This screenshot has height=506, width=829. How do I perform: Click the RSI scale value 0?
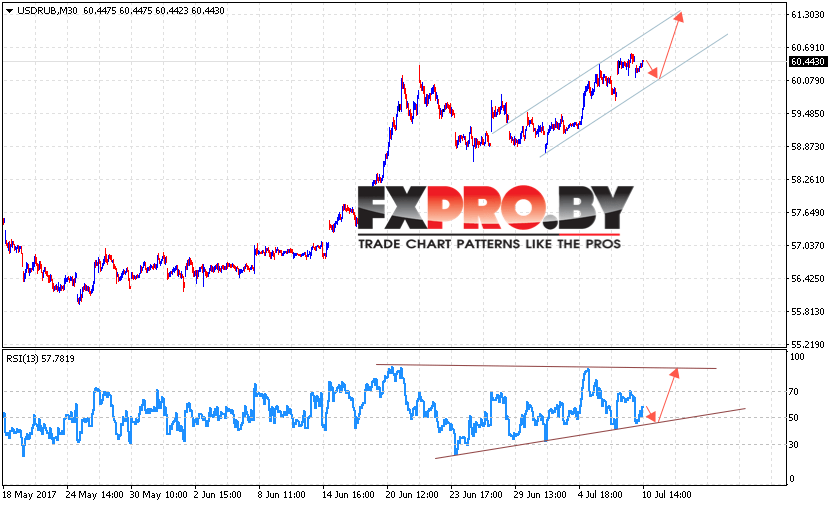[791, 479]
